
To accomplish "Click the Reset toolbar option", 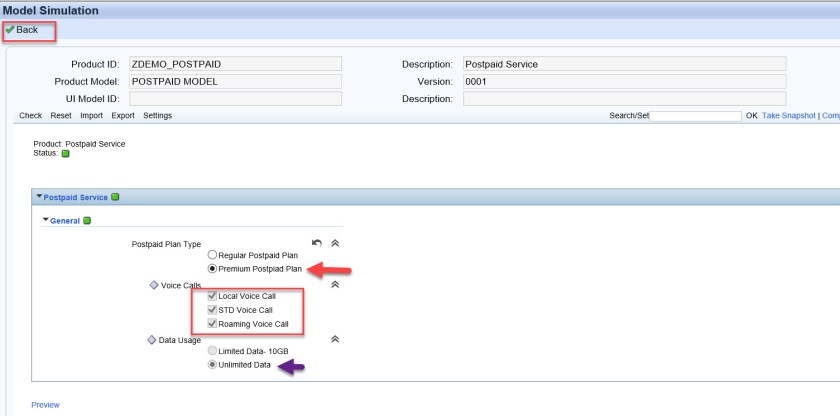I will click(61, 116).
